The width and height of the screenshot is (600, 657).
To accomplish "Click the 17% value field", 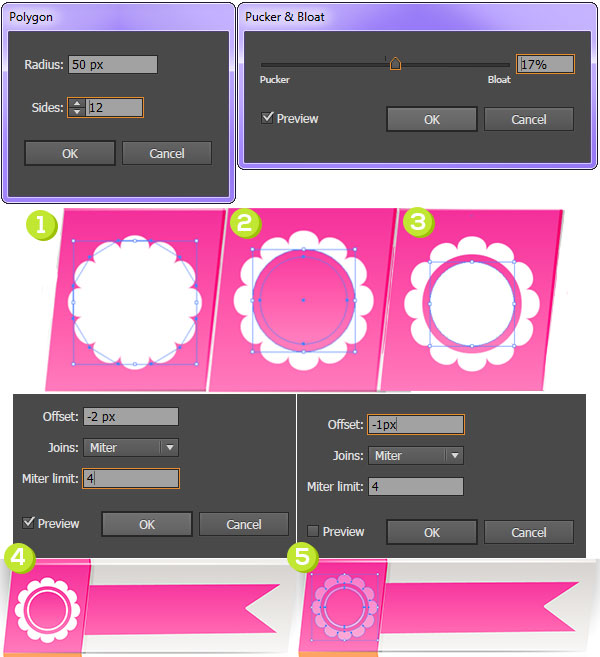I will (545, 65).
